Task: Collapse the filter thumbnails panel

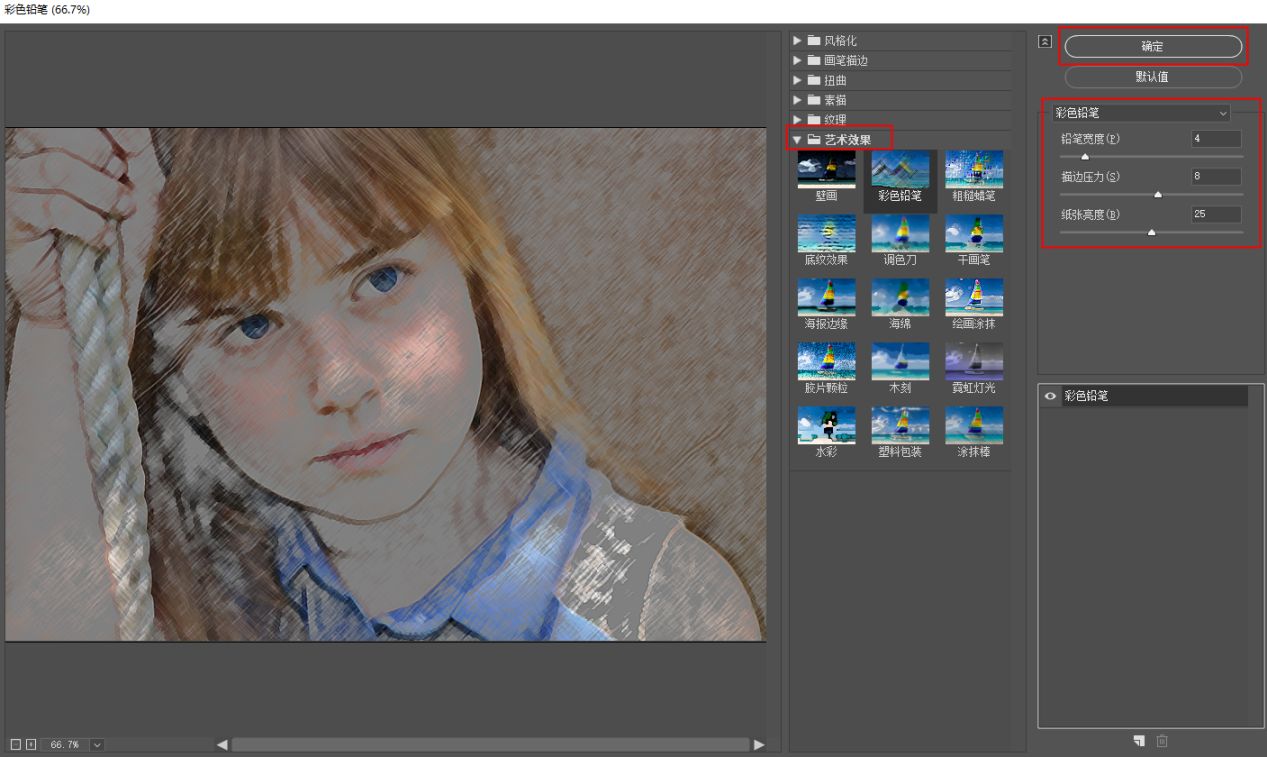Action: click(1045, 42)
